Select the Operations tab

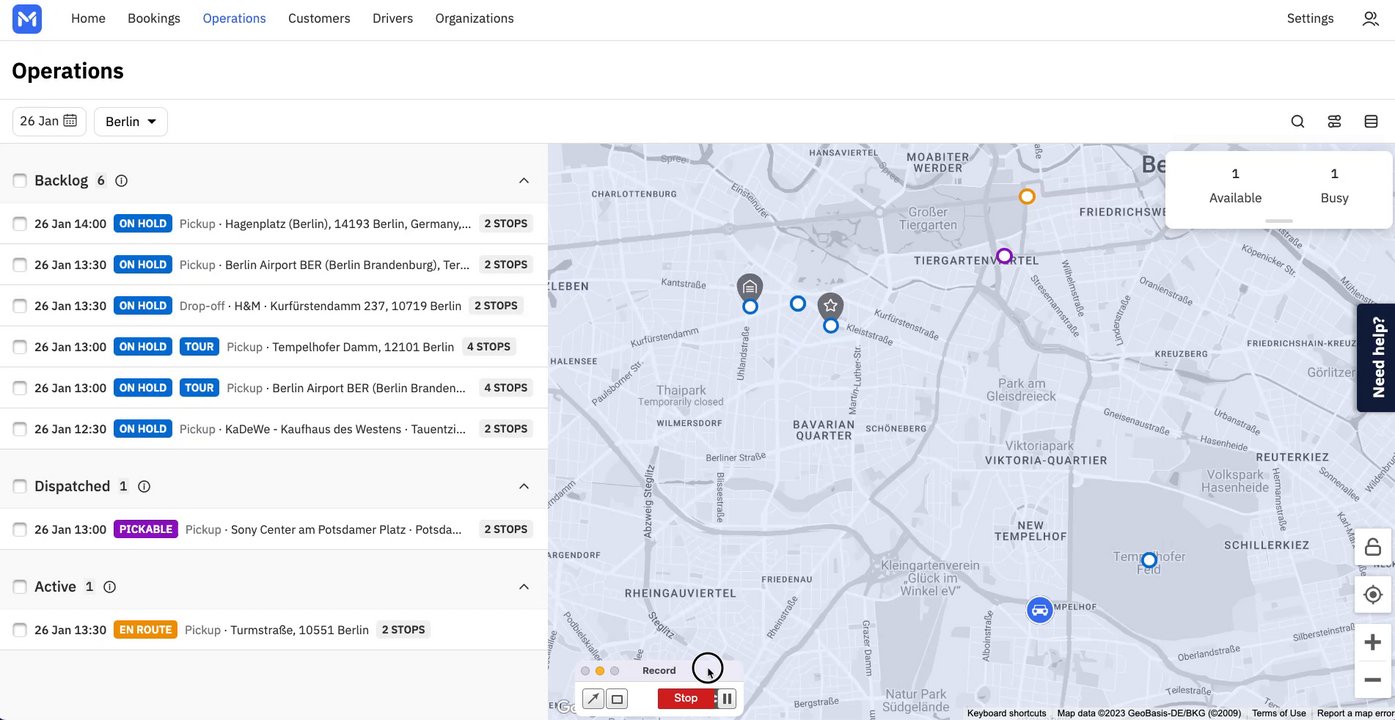(234, 19)
